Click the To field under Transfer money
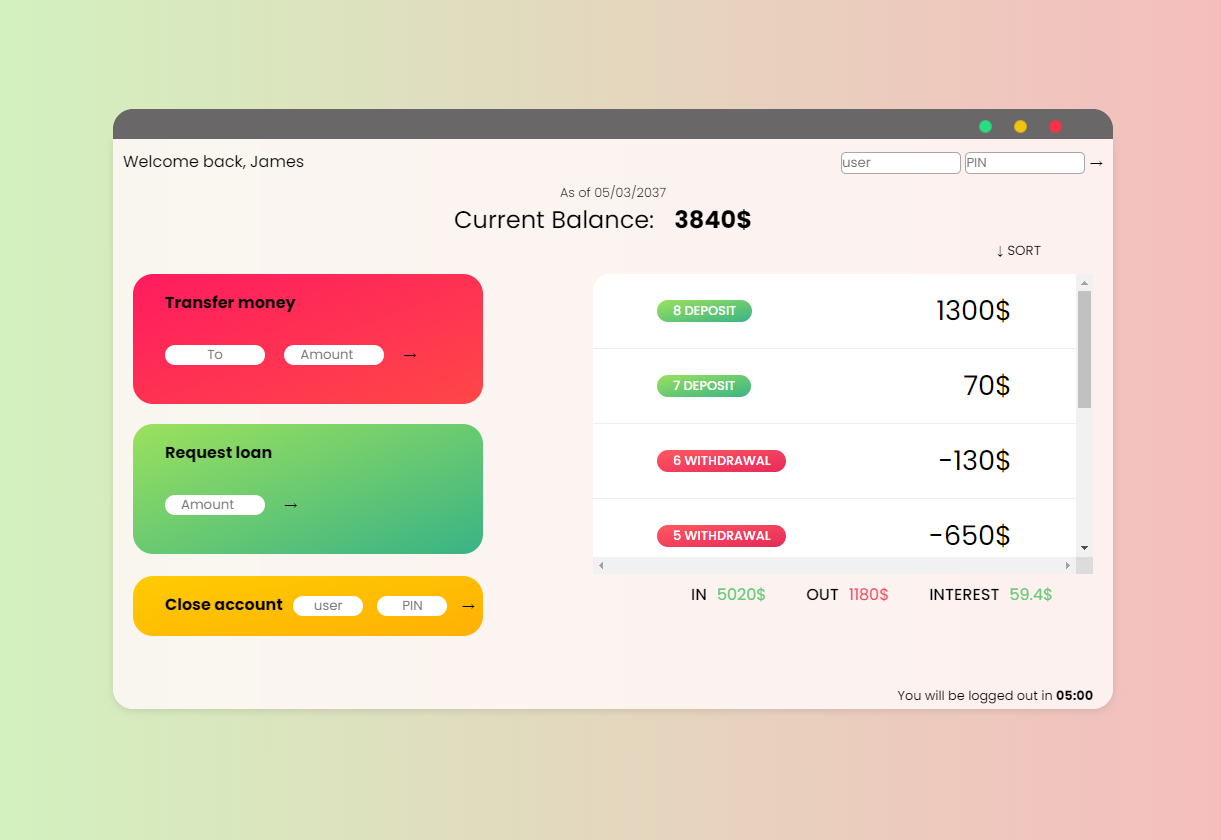Viewport: 1221px width, 840px height. [x=214, y=354]
